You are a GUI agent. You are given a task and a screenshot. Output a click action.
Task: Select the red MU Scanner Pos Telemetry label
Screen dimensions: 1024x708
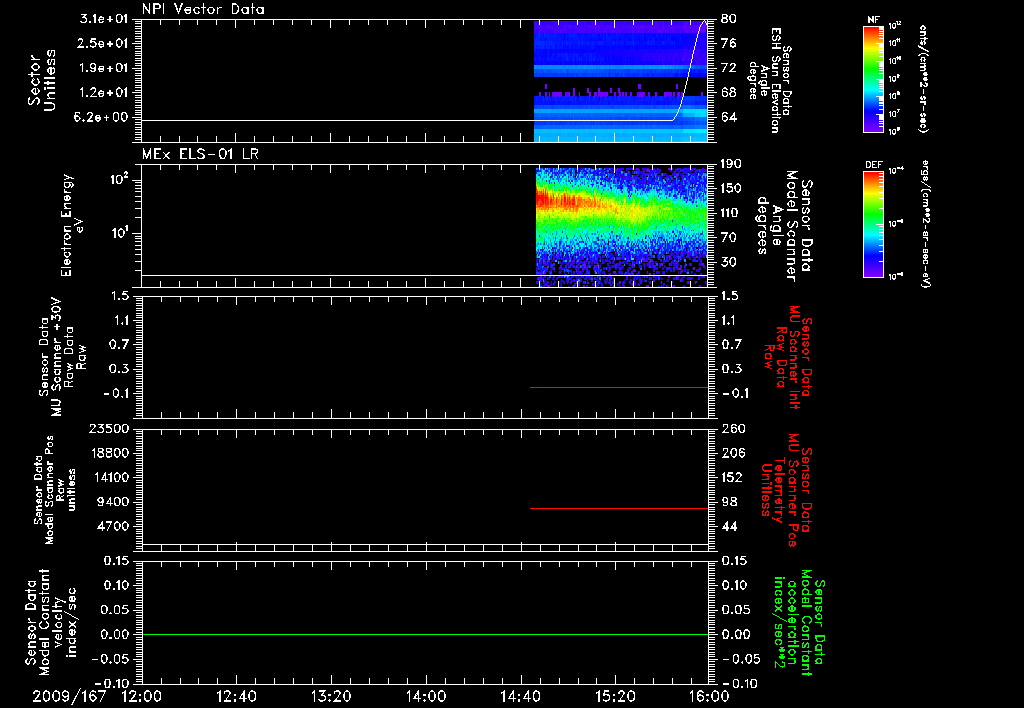(787, 490)
